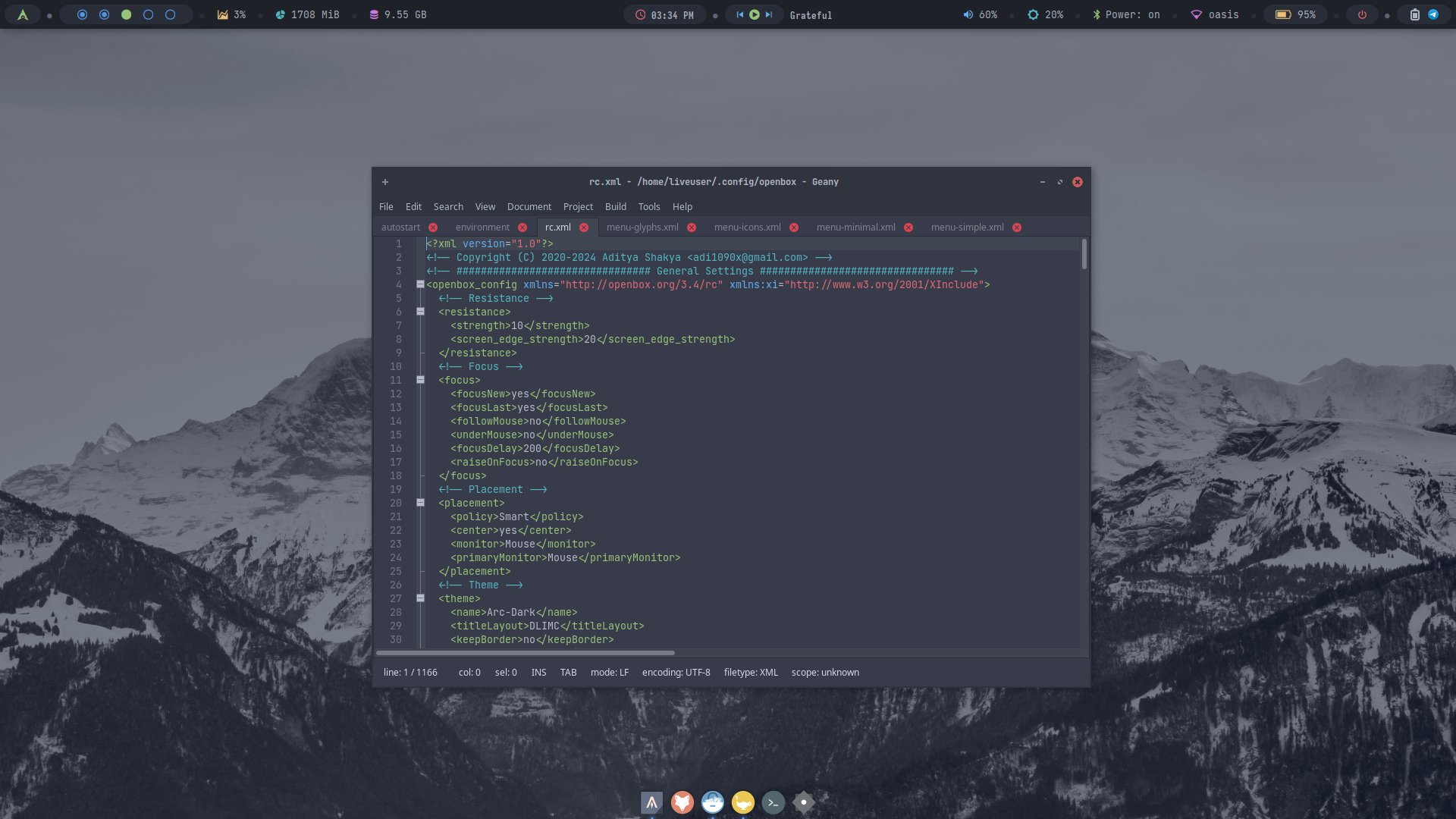Image resolution: width=1456 pixels, height=819 pixels.
Task: Skip to next track in the top bar
Action: point(769,14)
